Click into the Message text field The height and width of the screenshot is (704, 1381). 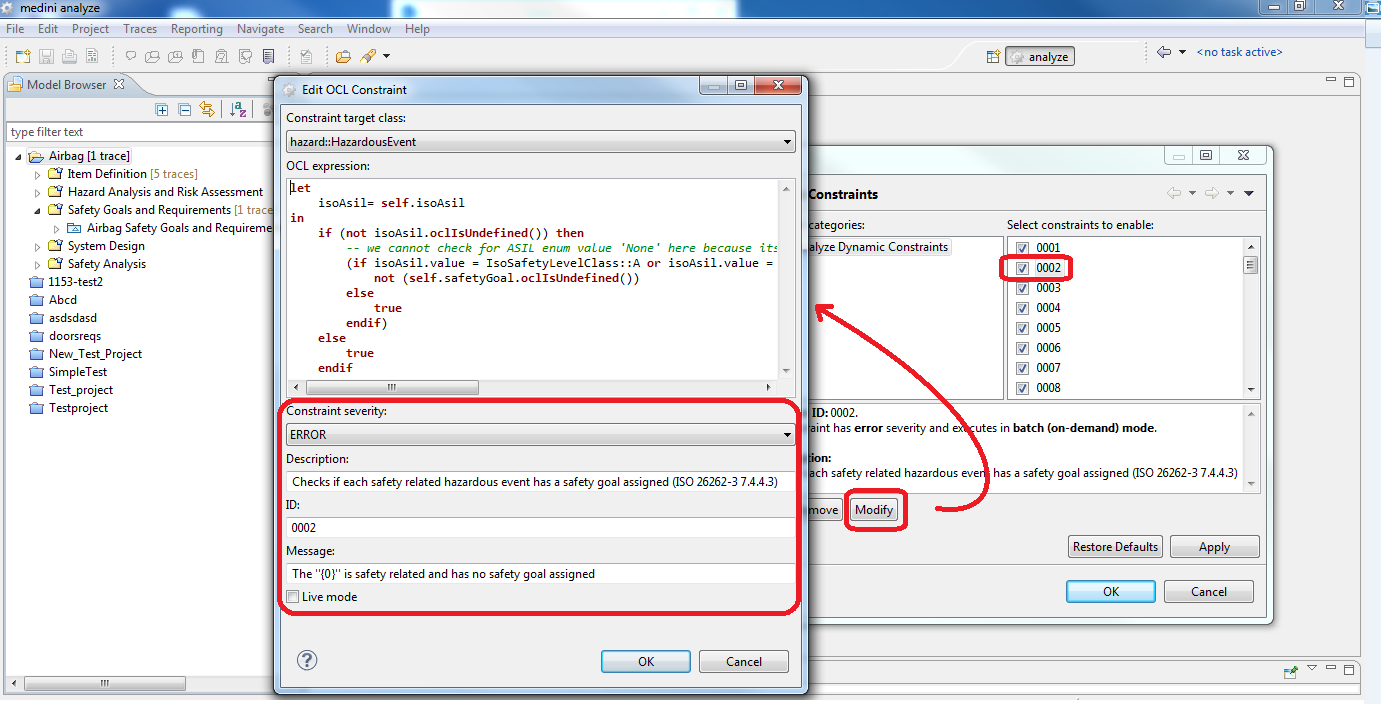tap(540, 574)
